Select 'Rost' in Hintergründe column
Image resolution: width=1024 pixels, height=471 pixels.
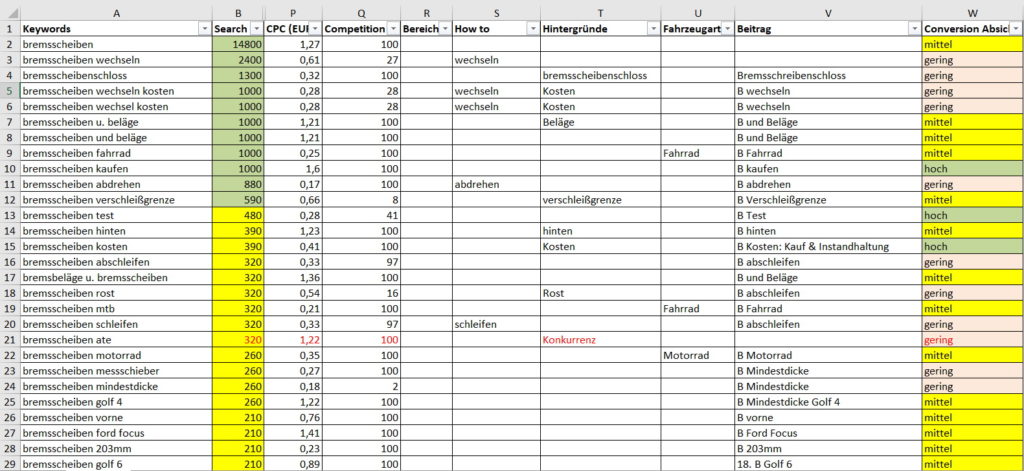tap(600, 293)
